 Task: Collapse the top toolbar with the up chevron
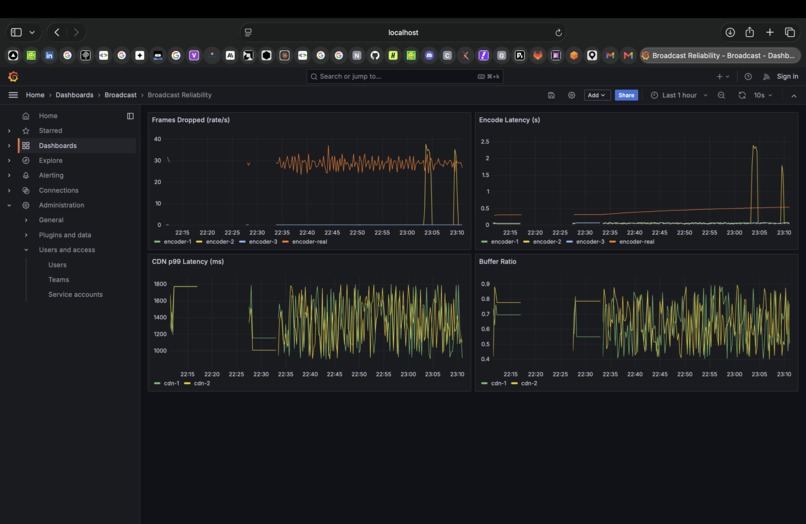pyautogui.click(x=794, y=96)
